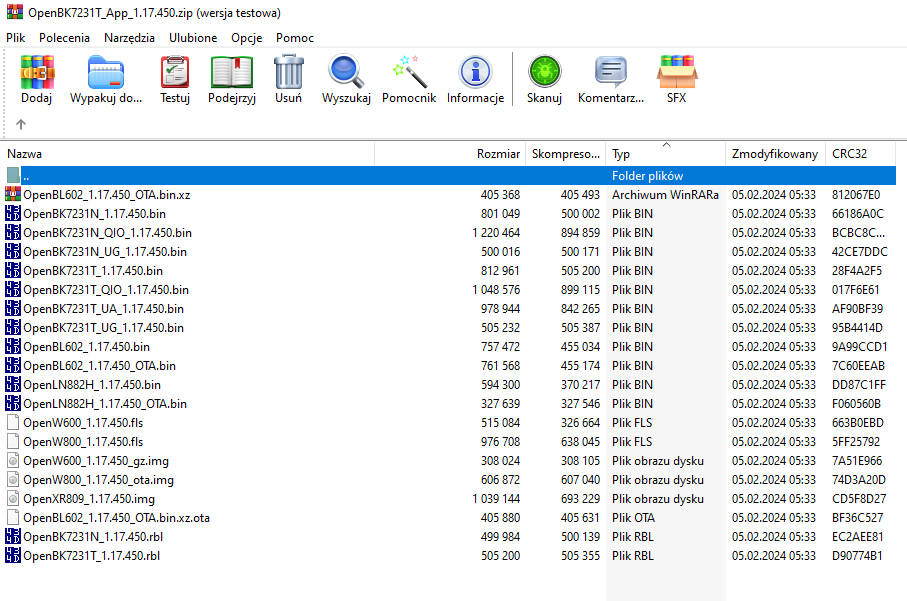Select file OpenBK7231T_1.17.450.bin
907x601 pixels.
93,271
